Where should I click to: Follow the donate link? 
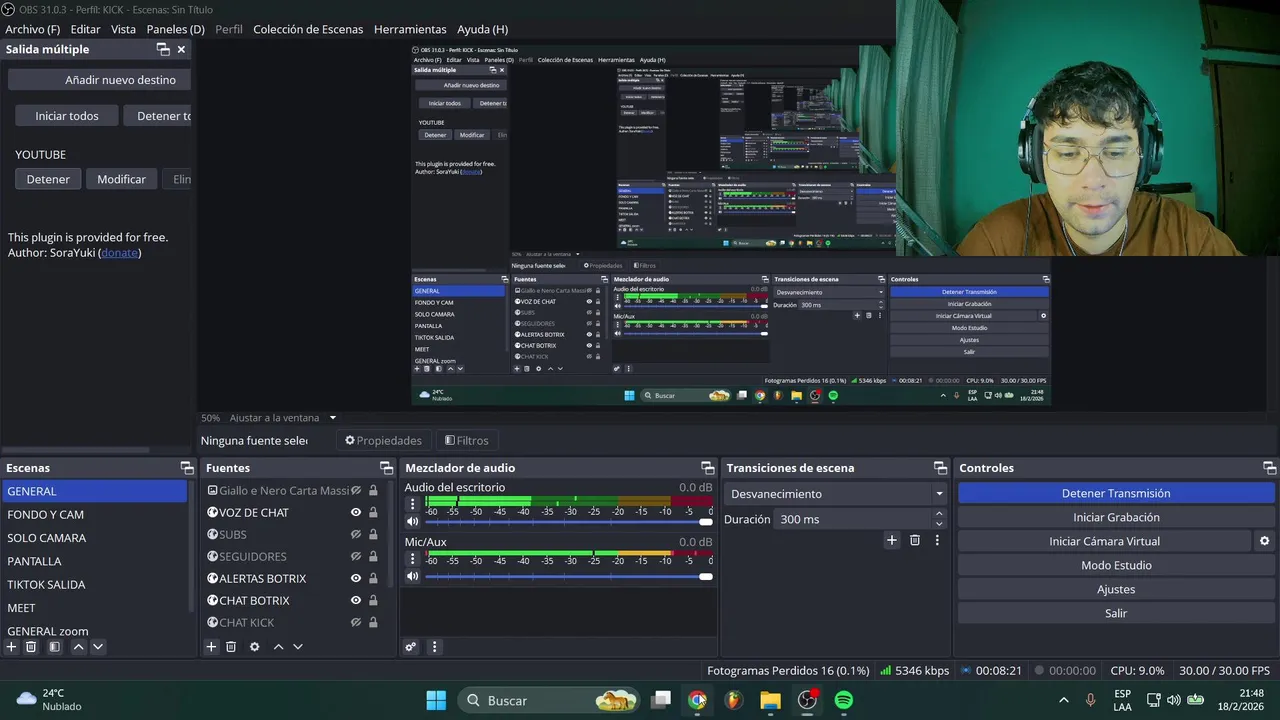pyautogui.click(x=120, y=253)
